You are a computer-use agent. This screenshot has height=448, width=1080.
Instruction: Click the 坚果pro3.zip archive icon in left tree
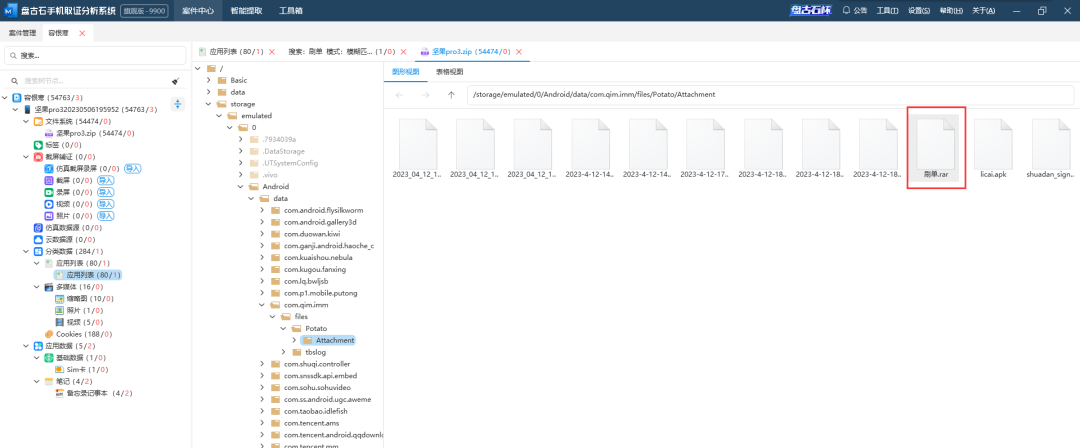pyautogui.click(x=49, y=133)
